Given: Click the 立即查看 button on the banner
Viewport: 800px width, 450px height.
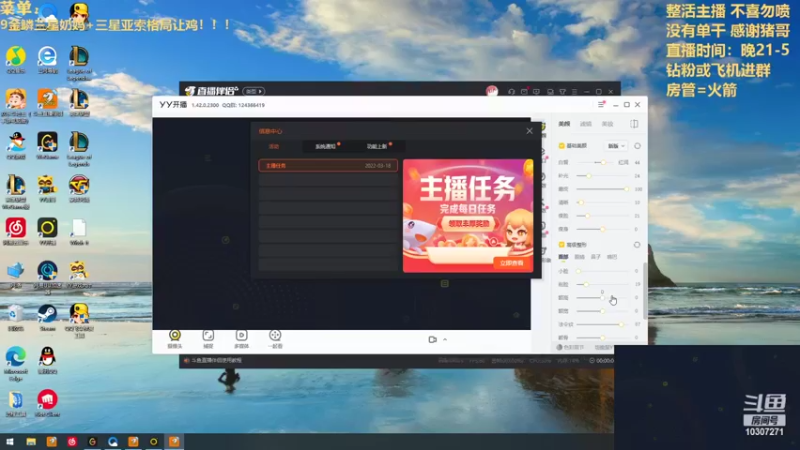Looking at the screenshot, I should pos(512,263).
